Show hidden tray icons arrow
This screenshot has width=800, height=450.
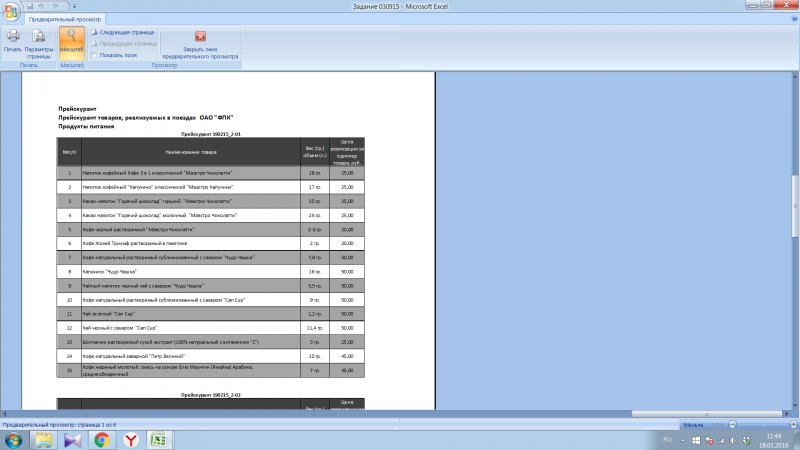pyautogui.click(x=683, y=440)
